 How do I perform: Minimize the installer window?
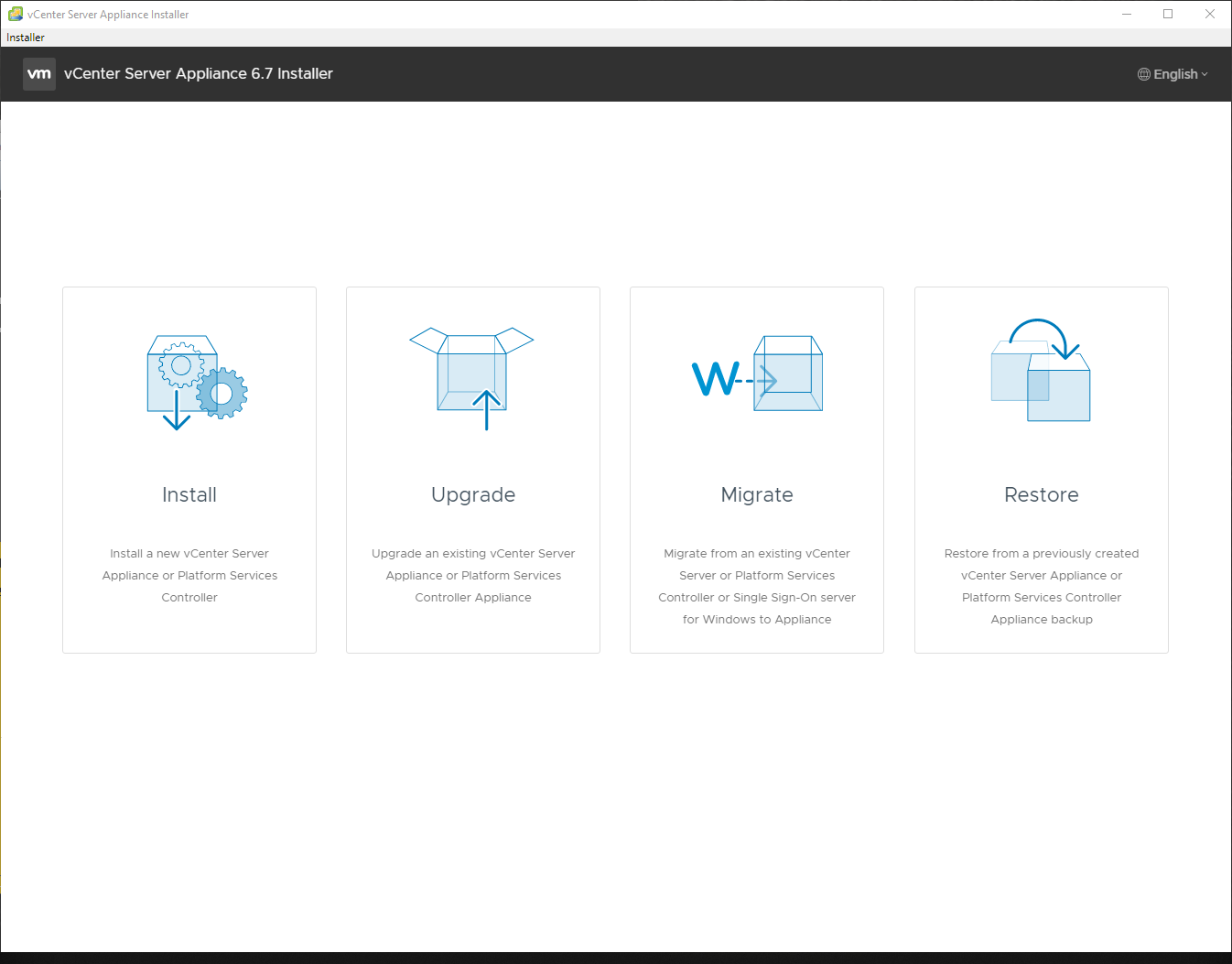pyautogui.click(x=1127, y=14)
